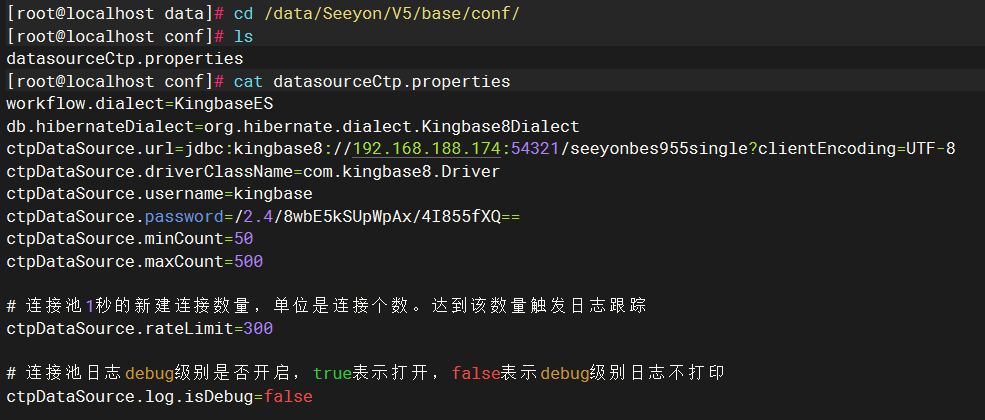Click the minCount value 50
Screen dimensions: 985x420
click(x=244, y=239)
